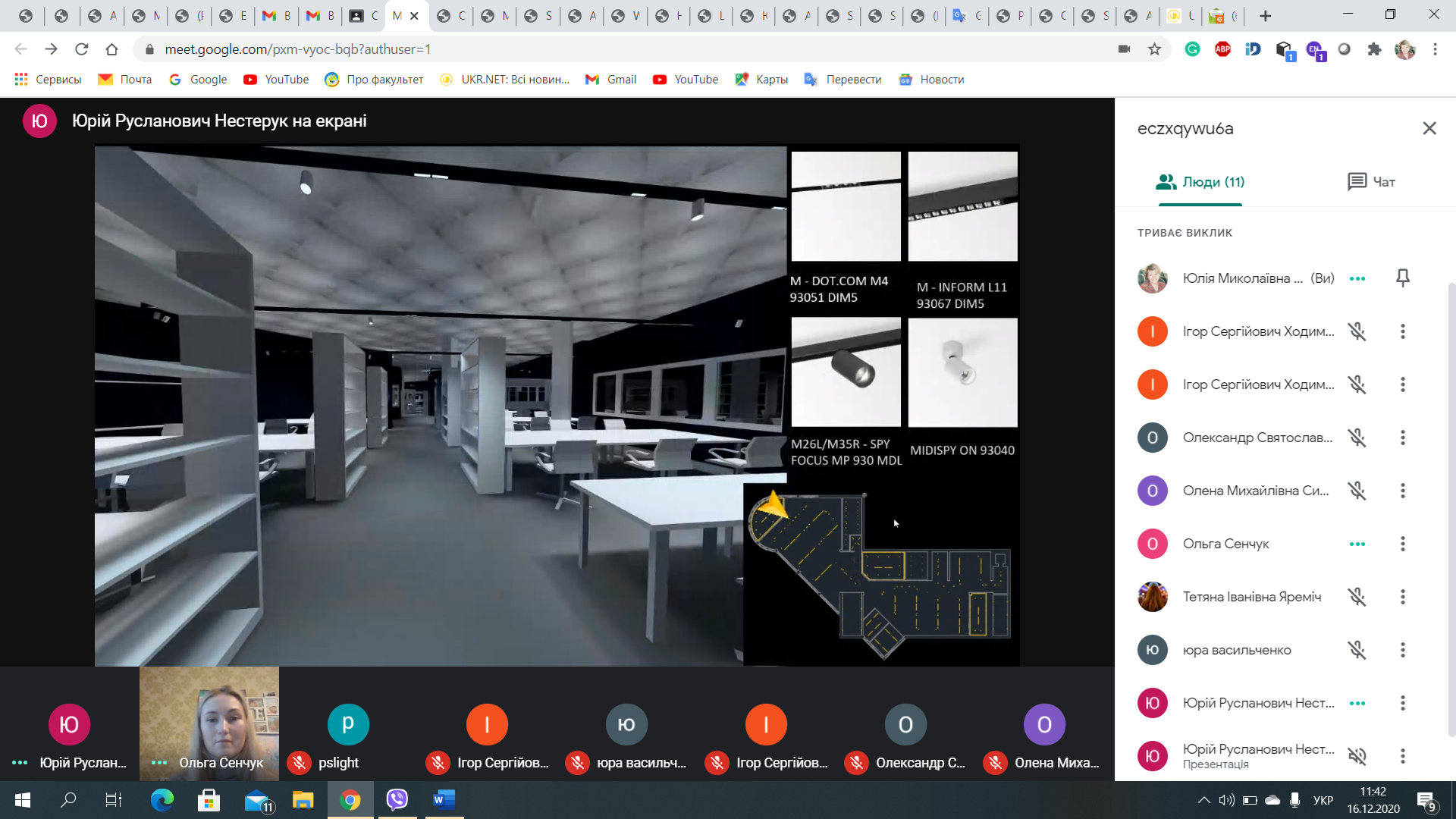
Task: Select the Люди (11) tab
Action: pyautogui.click(x=1200, y=182)
